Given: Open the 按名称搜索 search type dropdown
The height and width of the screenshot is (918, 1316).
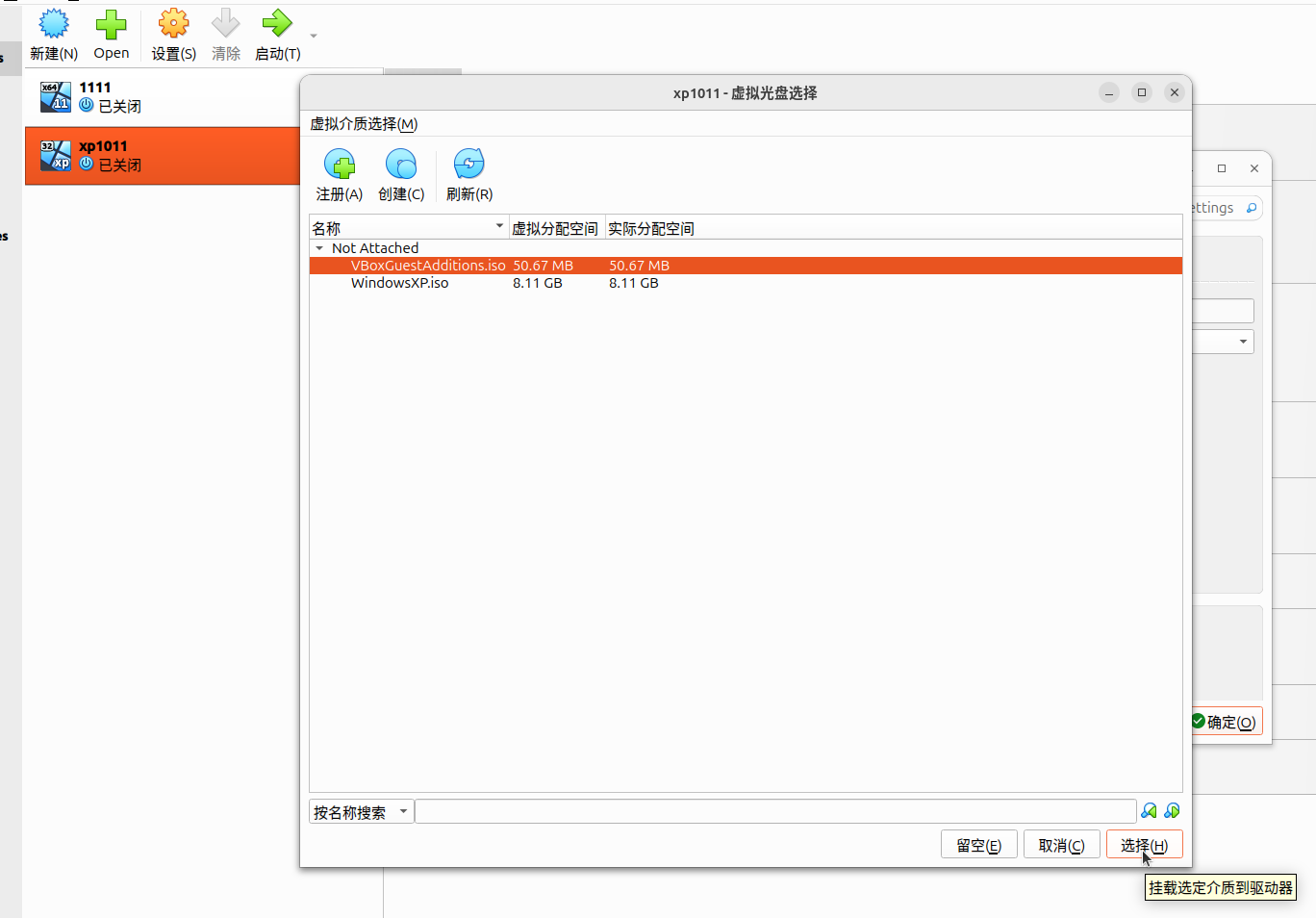Looking at the screenshot, I should pos(362,812).
